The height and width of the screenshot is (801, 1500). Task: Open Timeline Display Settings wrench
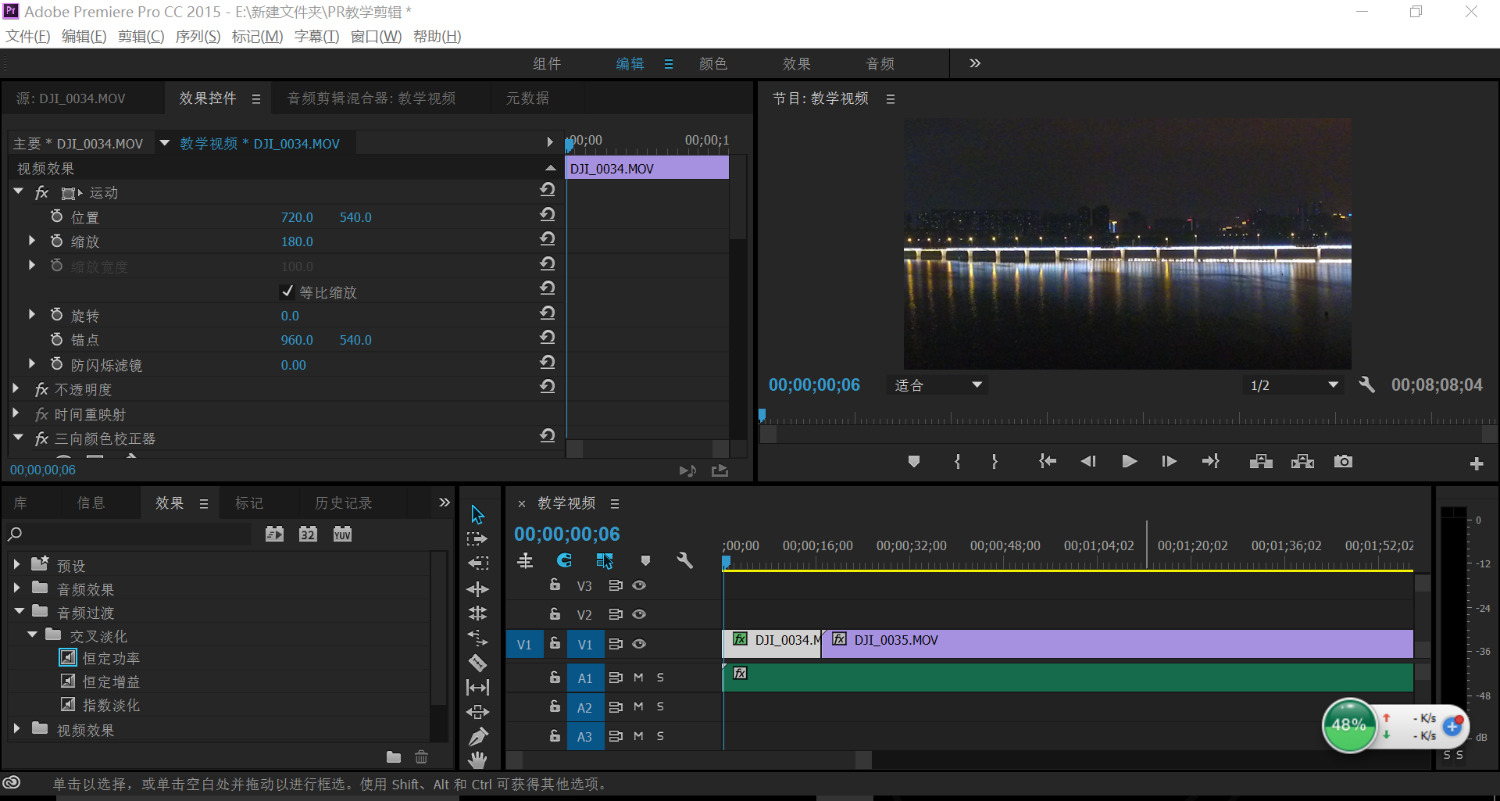(685, 561)
